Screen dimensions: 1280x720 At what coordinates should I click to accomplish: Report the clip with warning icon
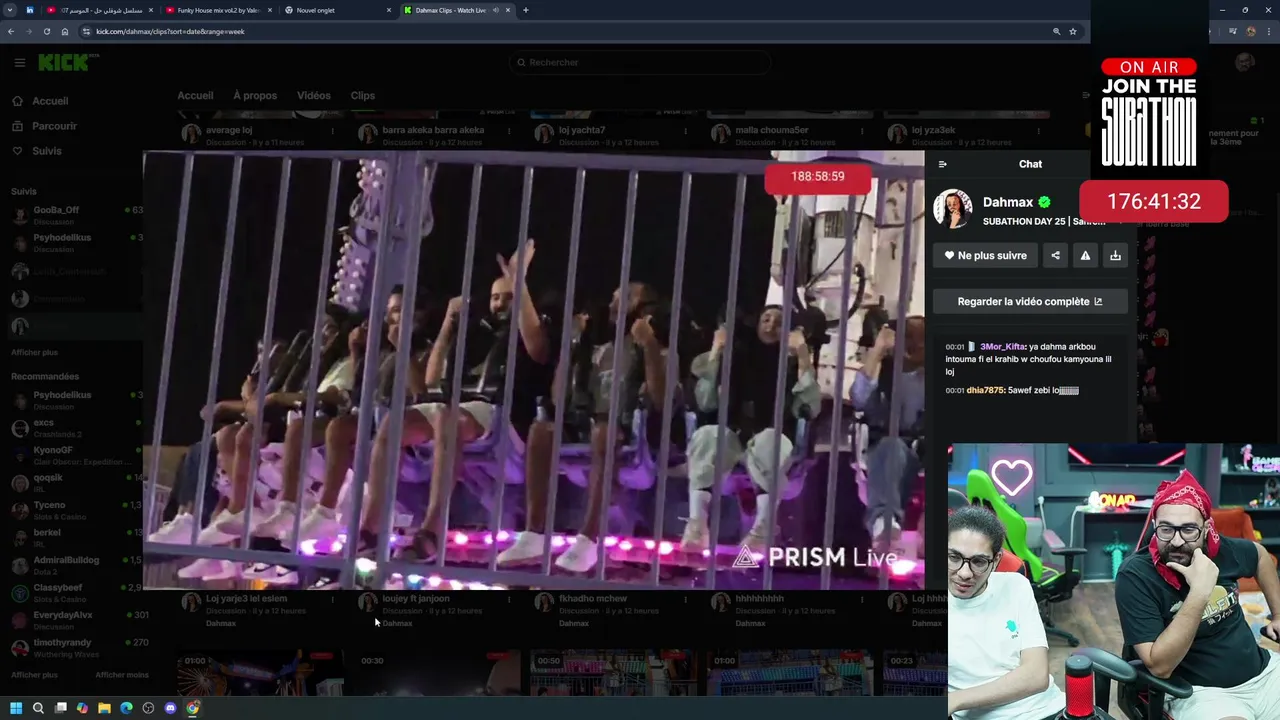(x=1085, y=255)
